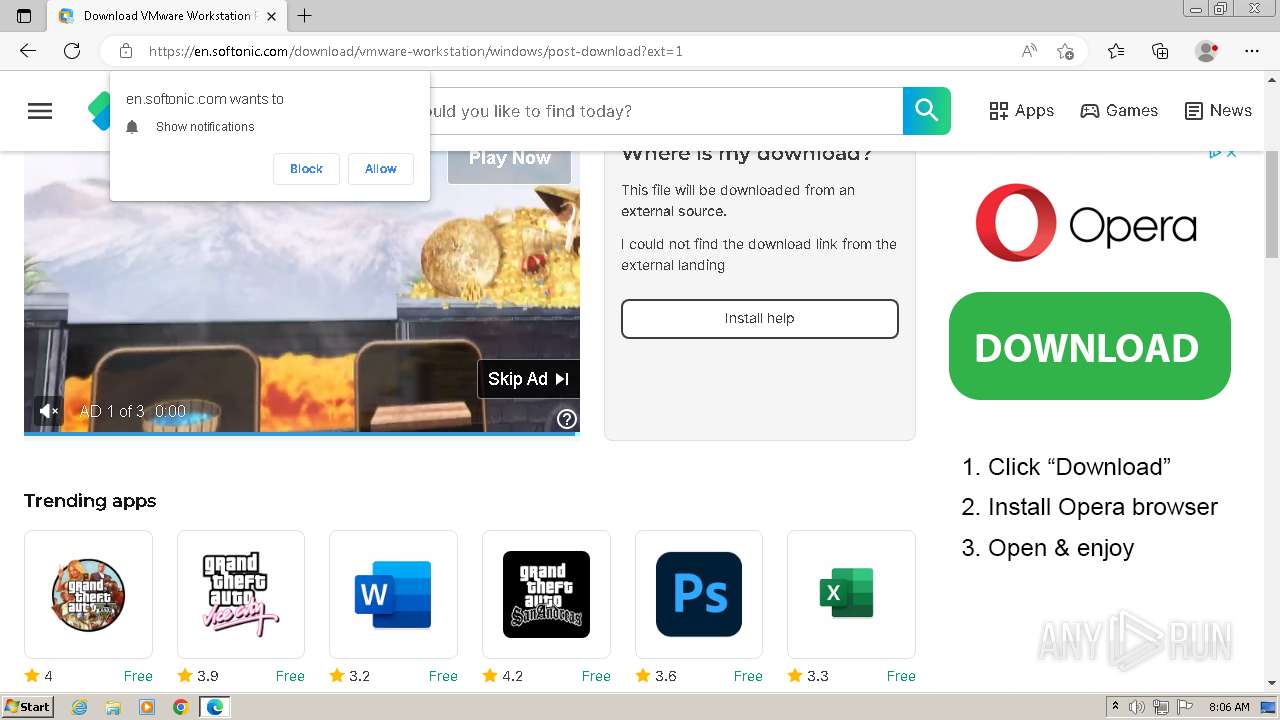Open the Microsoft Excel trending app
Viewport: 1280px width, 720px height.
(x=851, y=594)
